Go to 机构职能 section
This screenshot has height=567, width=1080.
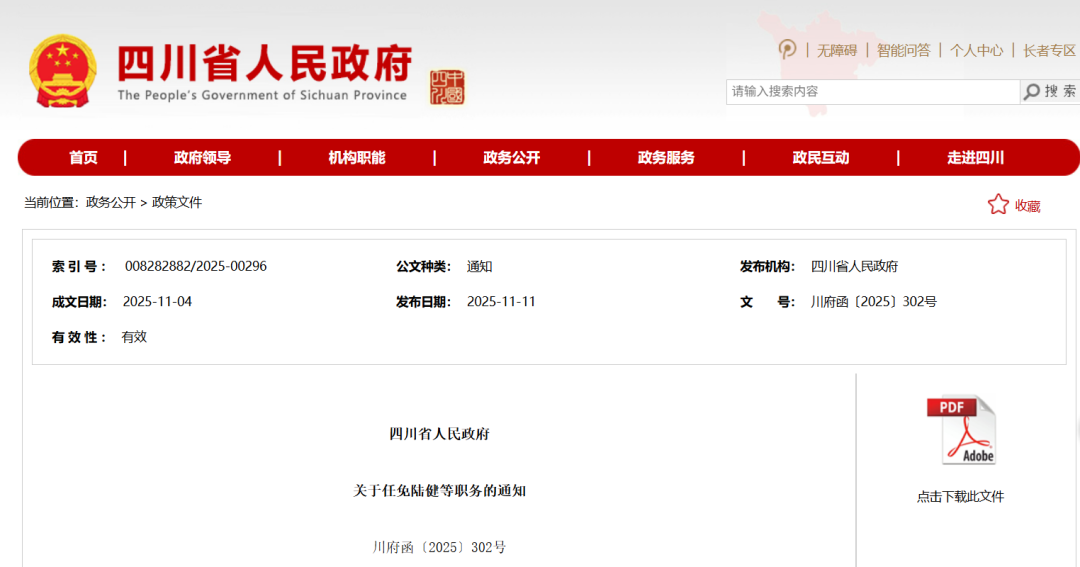pyautogui.click(x=356, y=157)
